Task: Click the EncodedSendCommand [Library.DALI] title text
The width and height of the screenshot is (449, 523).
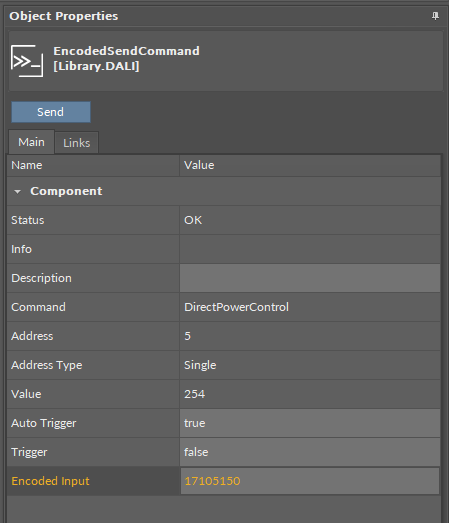Action: [126, 58]
